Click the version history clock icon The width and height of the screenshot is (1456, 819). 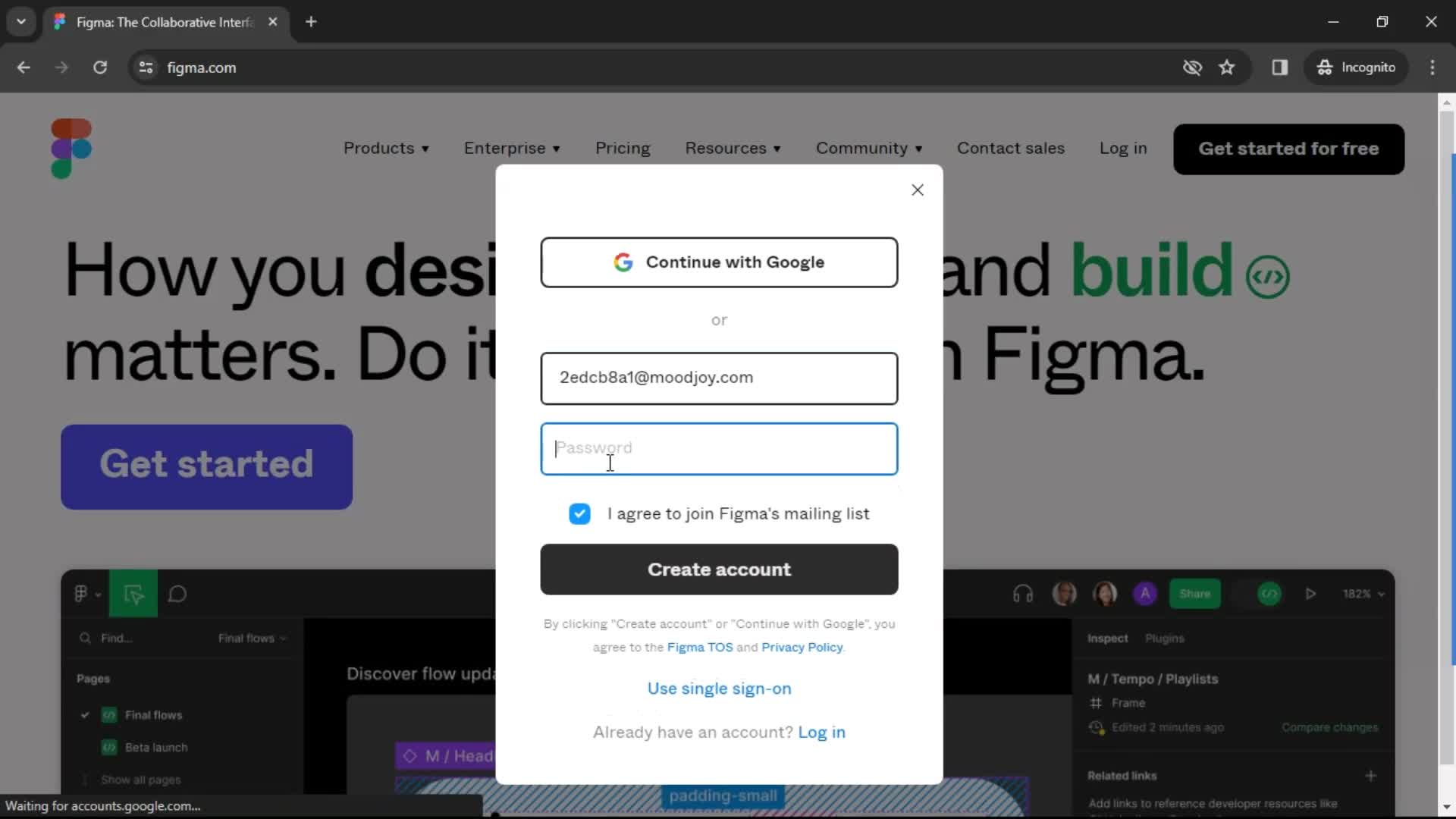[1097, 728]
